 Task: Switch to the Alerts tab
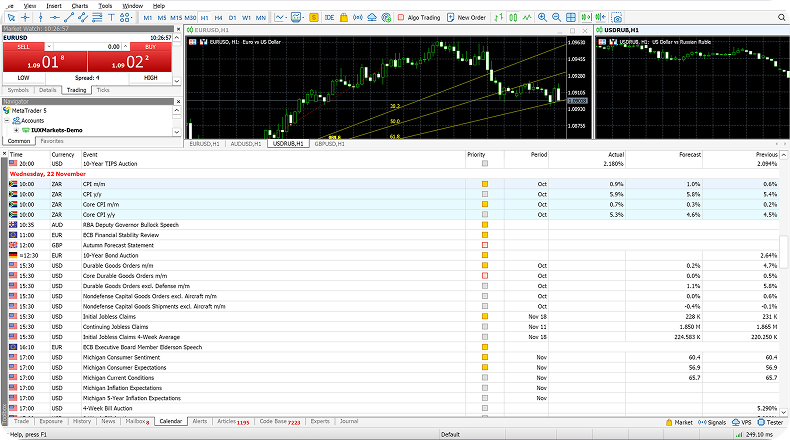click(200, 422)
